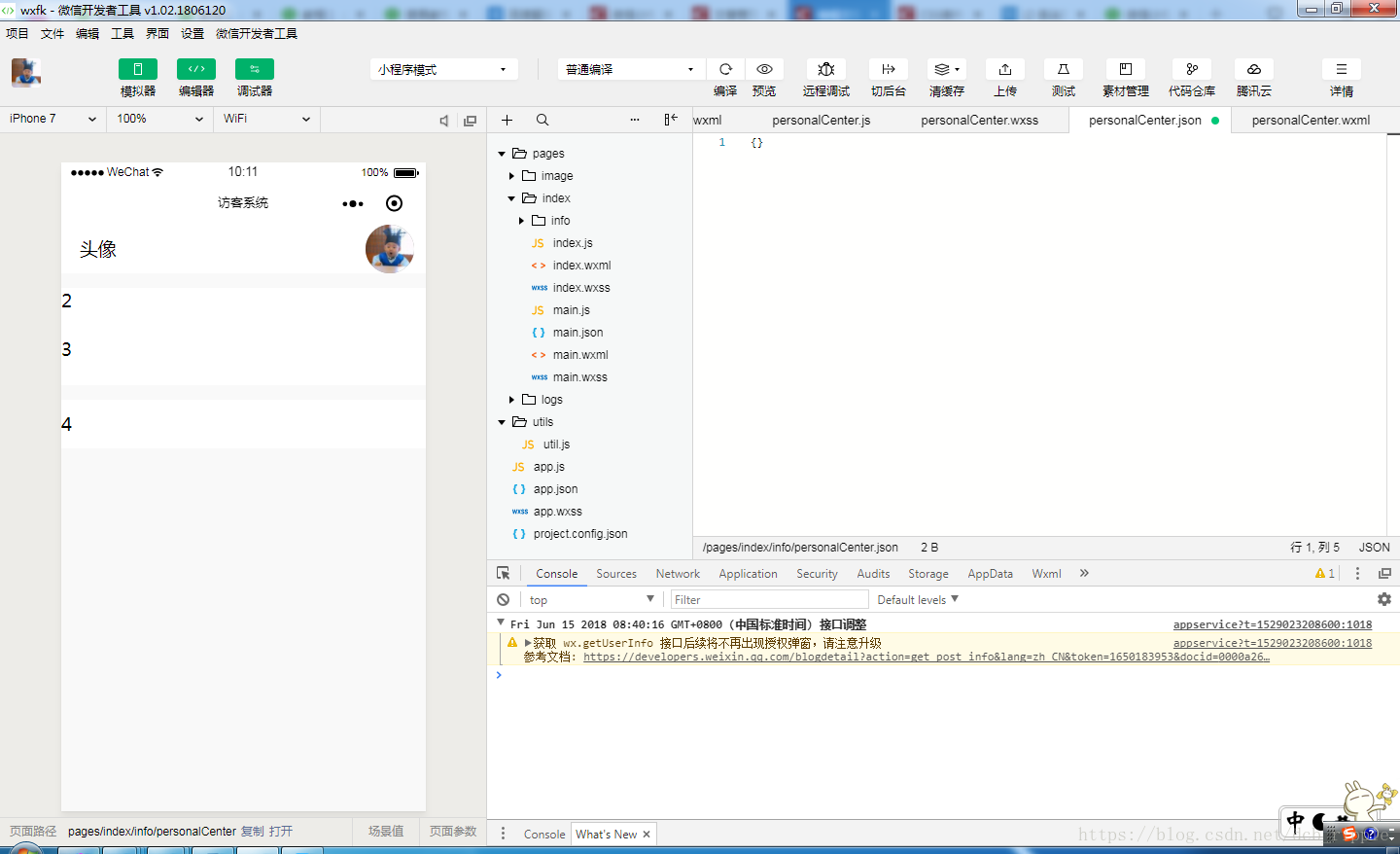Open the top context dropdown
Screen dimensions: 1400x854
[x=592, y=600]
